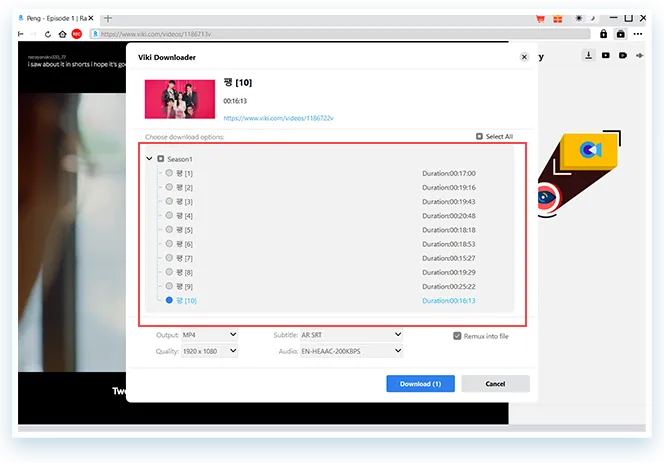Select episode 펭 [9] radio button
This screenshot has width=664, height=463.
(x=169, y=286)
